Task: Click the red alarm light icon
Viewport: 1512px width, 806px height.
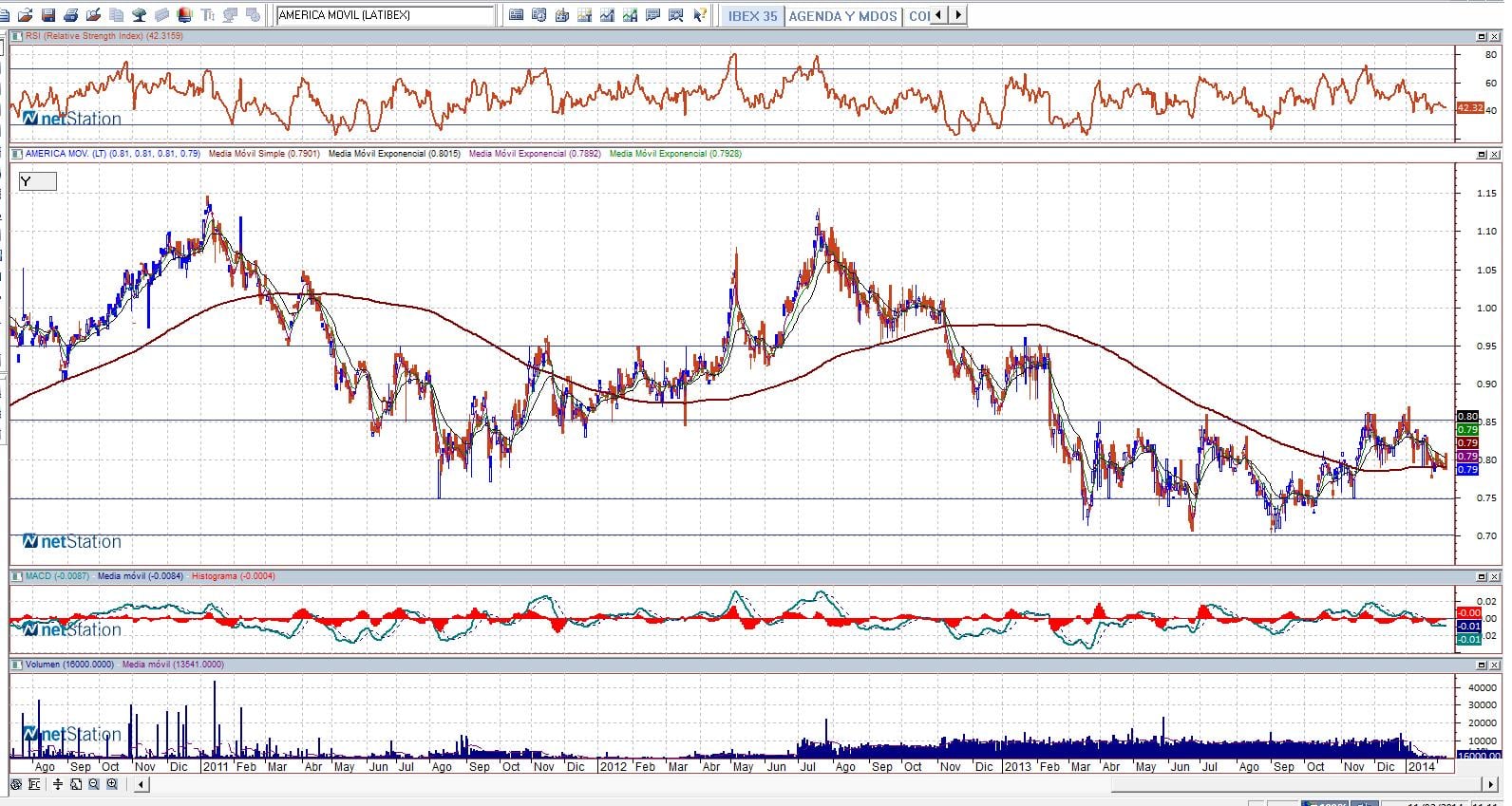Action: tap(184, 15)
